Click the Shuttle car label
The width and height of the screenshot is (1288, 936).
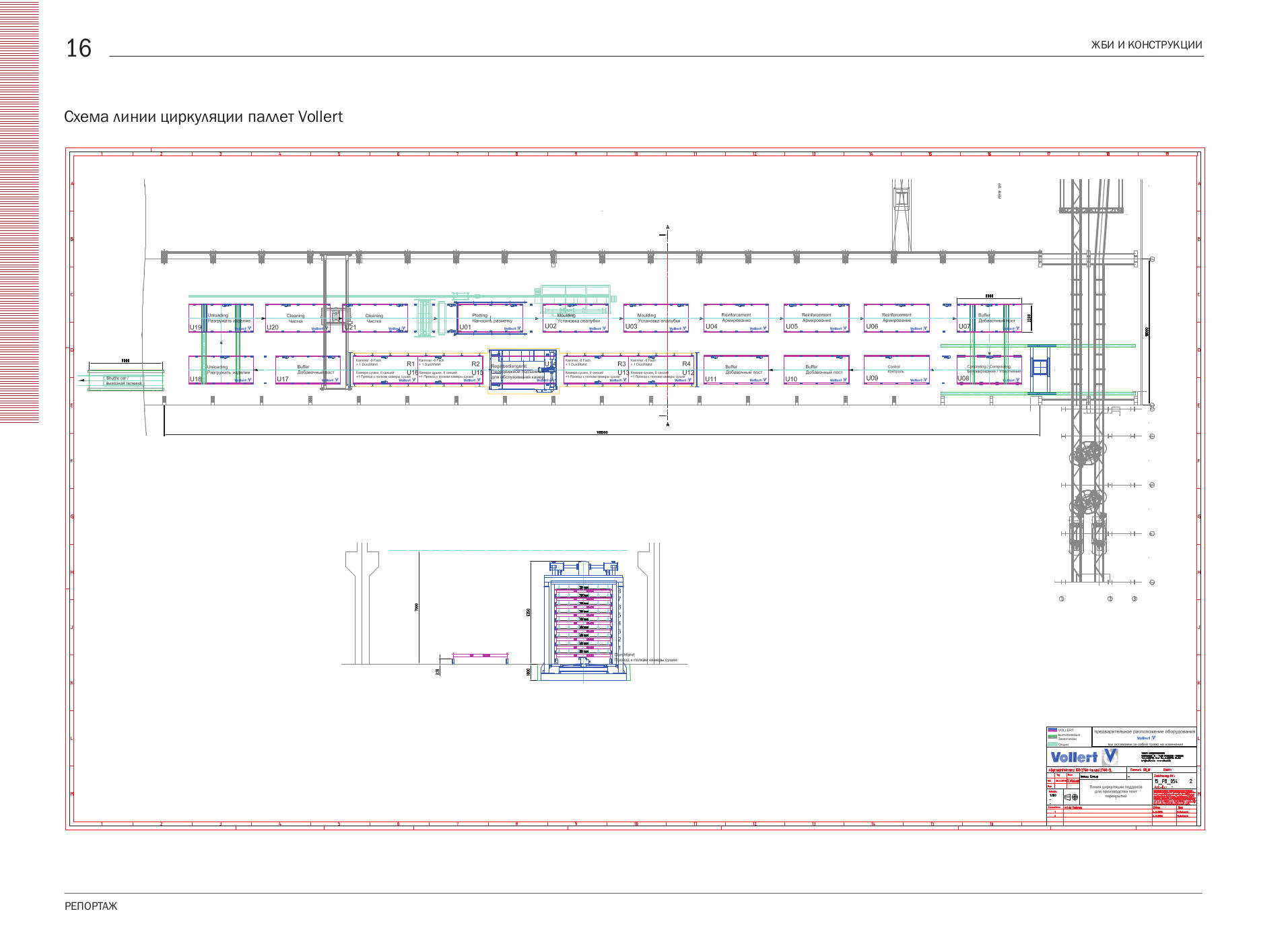tap(123, 380)
